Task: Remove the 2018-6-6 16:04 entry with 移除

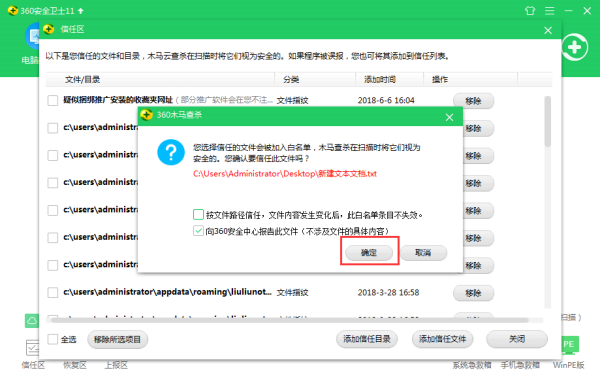Action: 473,101
